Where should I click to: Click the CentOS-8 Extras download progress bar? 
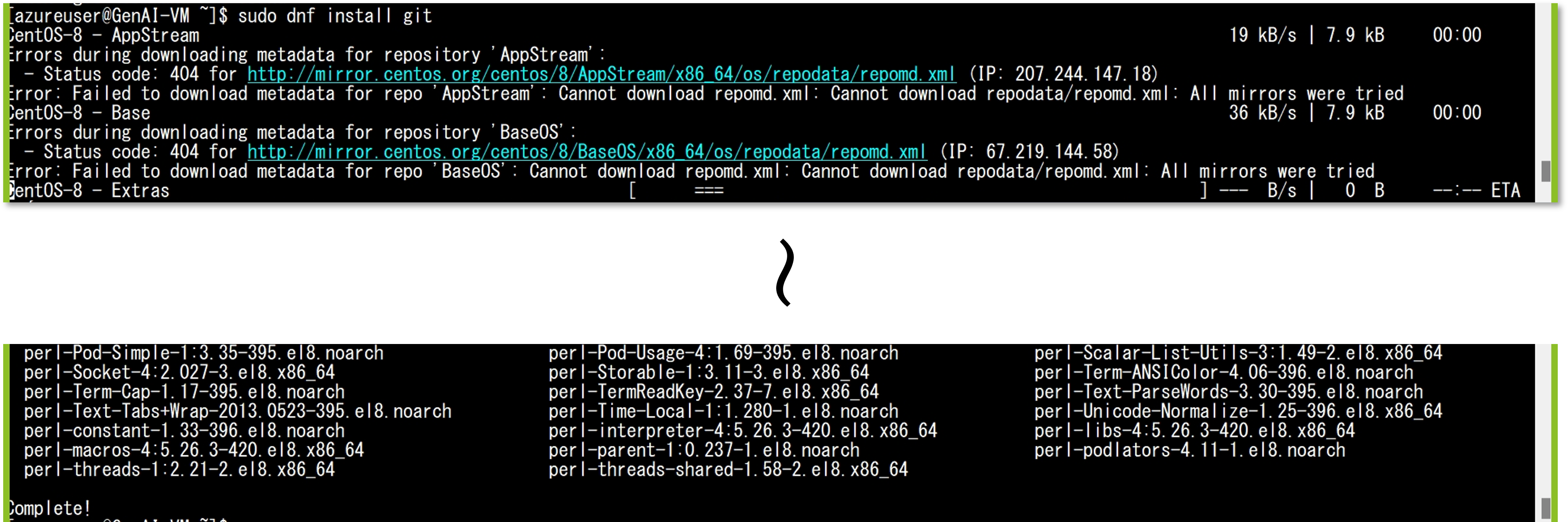point(919,190)
